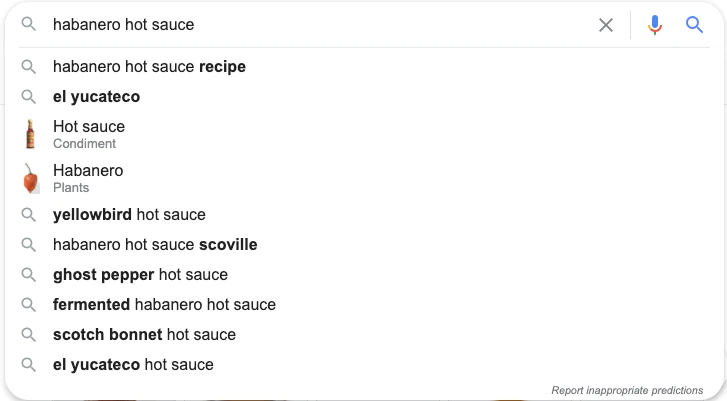The height and width of the screenshot is (401, 727).
Task: Click magnifier icon beside 'scotch bonnet hot sauce'
Action: pos(29,334)
